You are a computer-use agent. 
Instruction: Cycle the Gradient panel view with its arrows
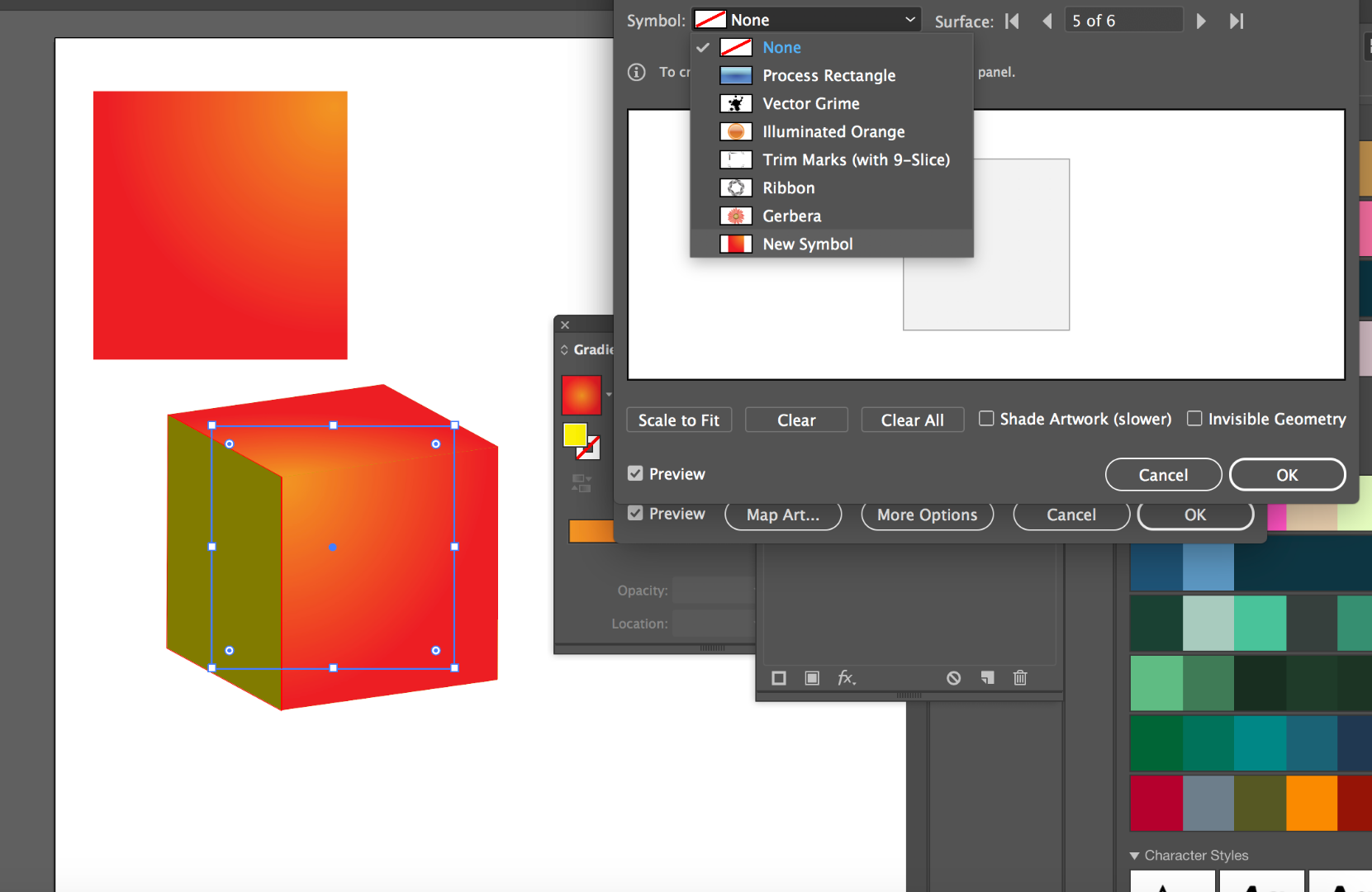click(564, 349)
